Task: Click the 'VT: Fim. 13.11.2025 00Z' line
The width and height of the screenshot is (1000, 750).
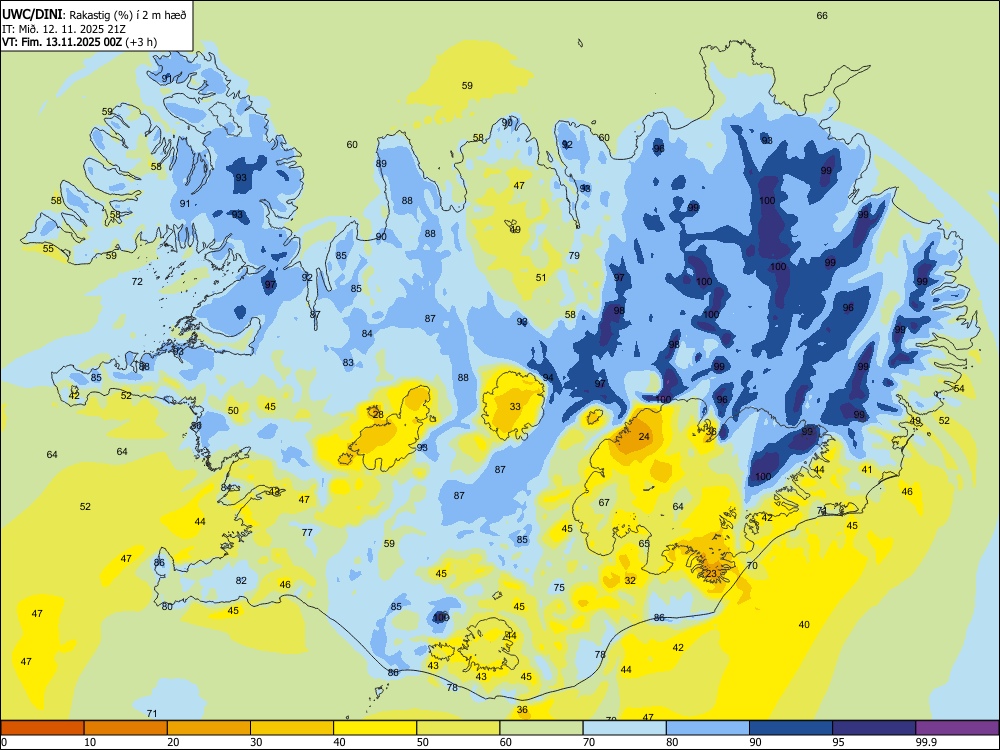Action: (62, 42)
